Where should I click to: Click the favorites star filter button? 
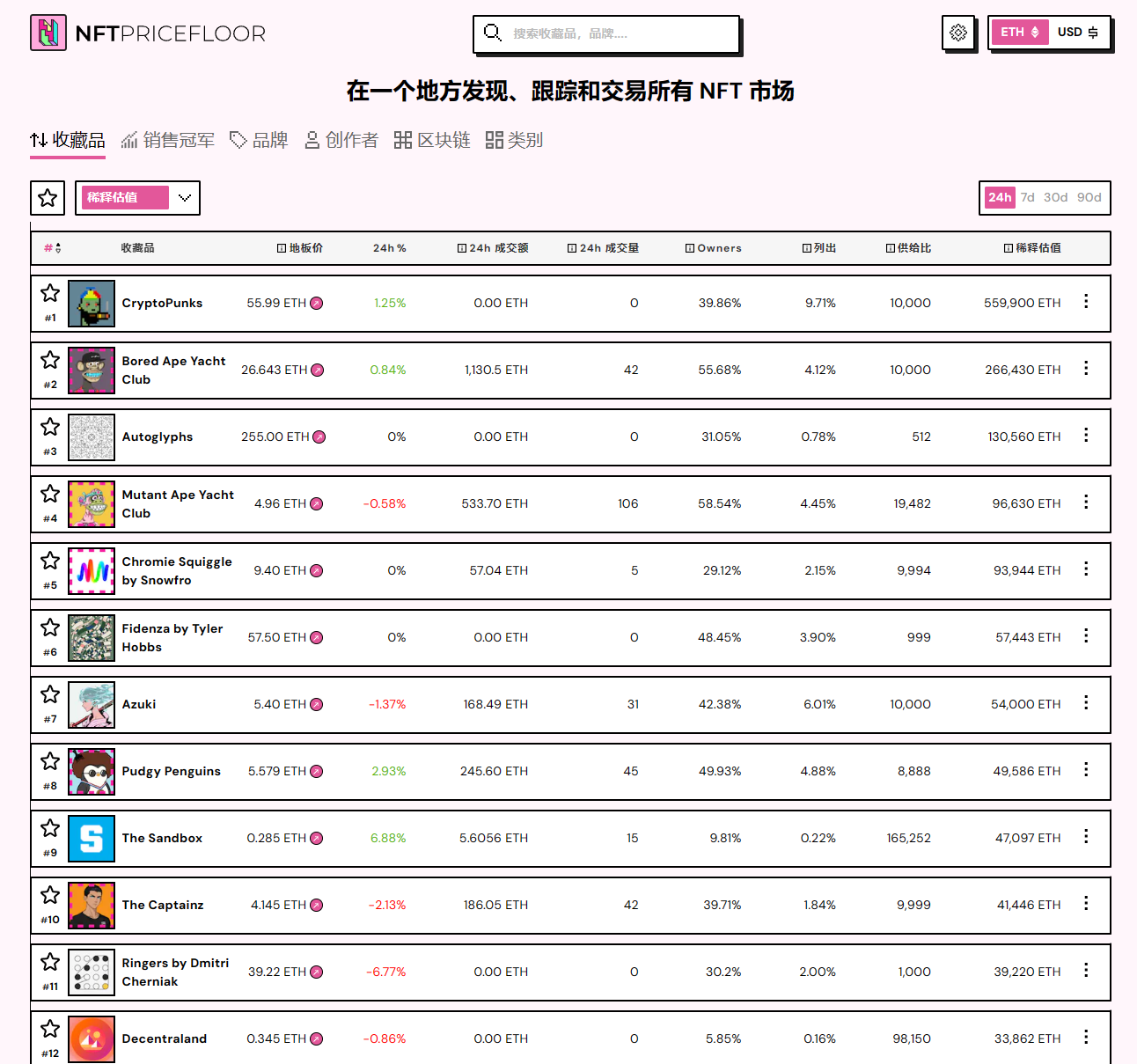[48, 198]
